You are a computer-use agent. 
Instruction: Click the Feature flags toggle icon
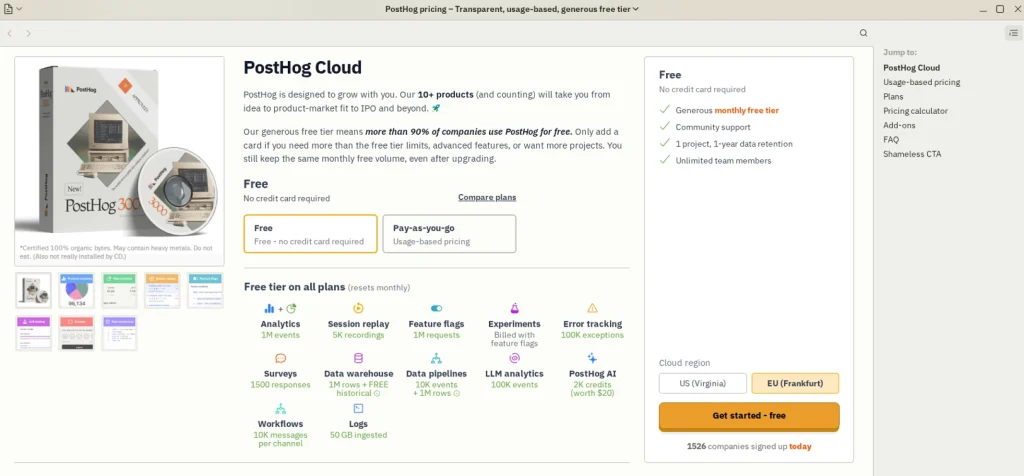click(x=436, y=308)
